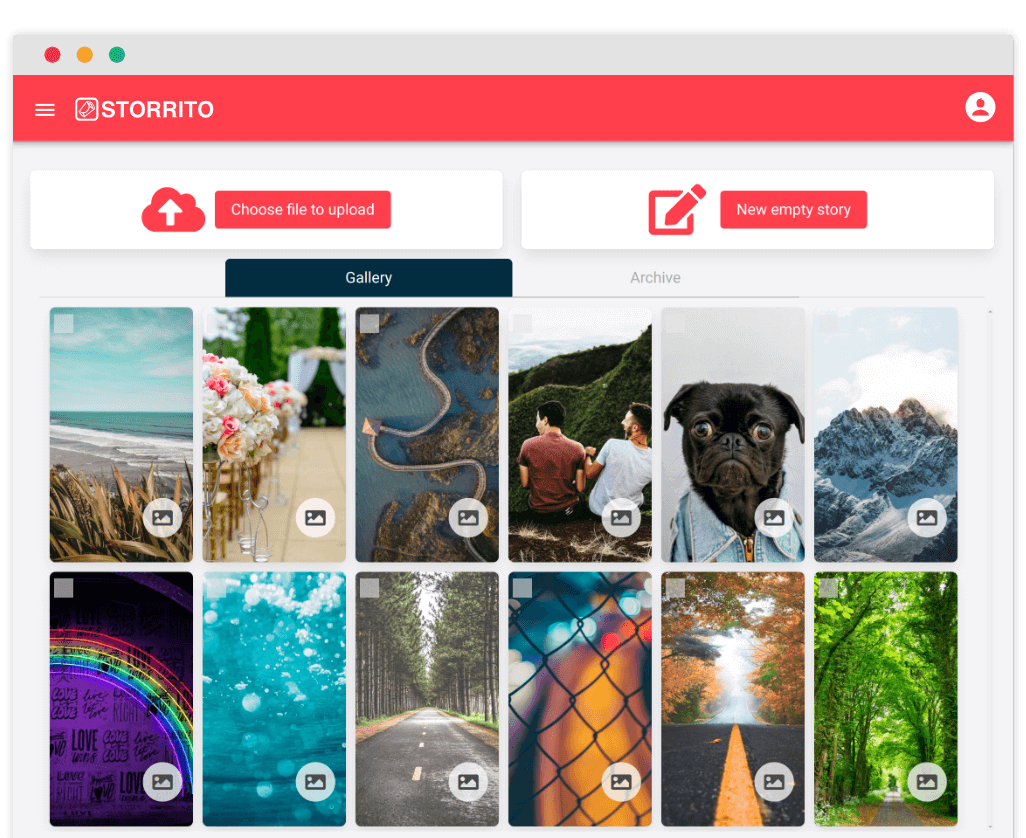Click the red cloud upload icon
Screen dimensions: 1026x838
[x=172, y=210]
